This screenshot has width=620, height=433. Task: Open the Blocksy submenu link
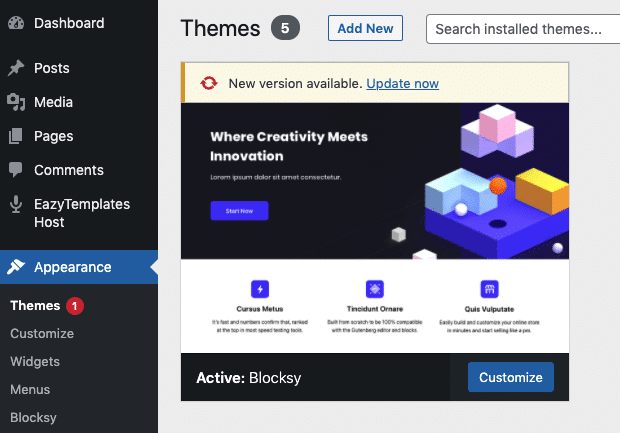pyautogui.click(x=33, y=418)
